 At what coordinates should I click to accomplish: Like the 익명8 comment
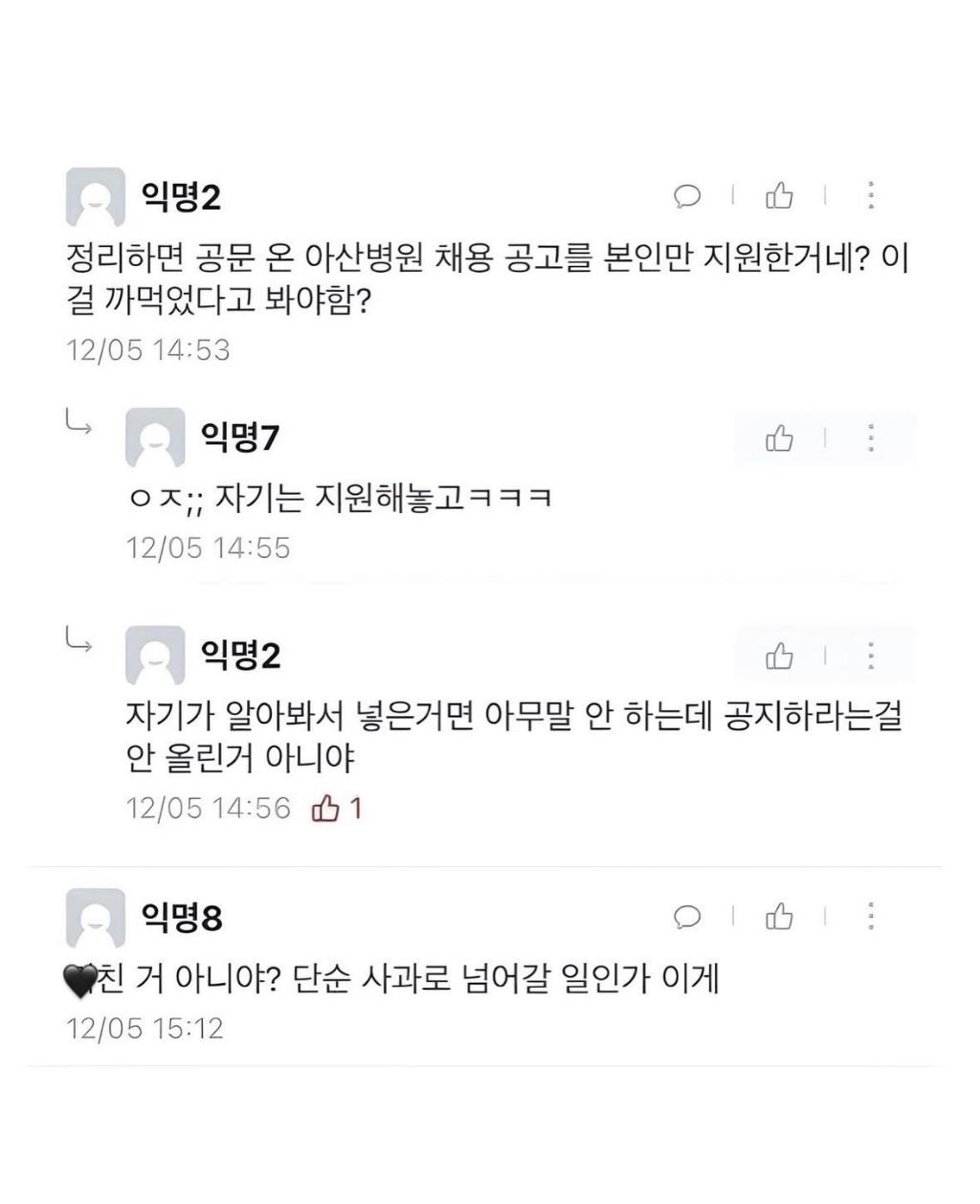point(779,917)
